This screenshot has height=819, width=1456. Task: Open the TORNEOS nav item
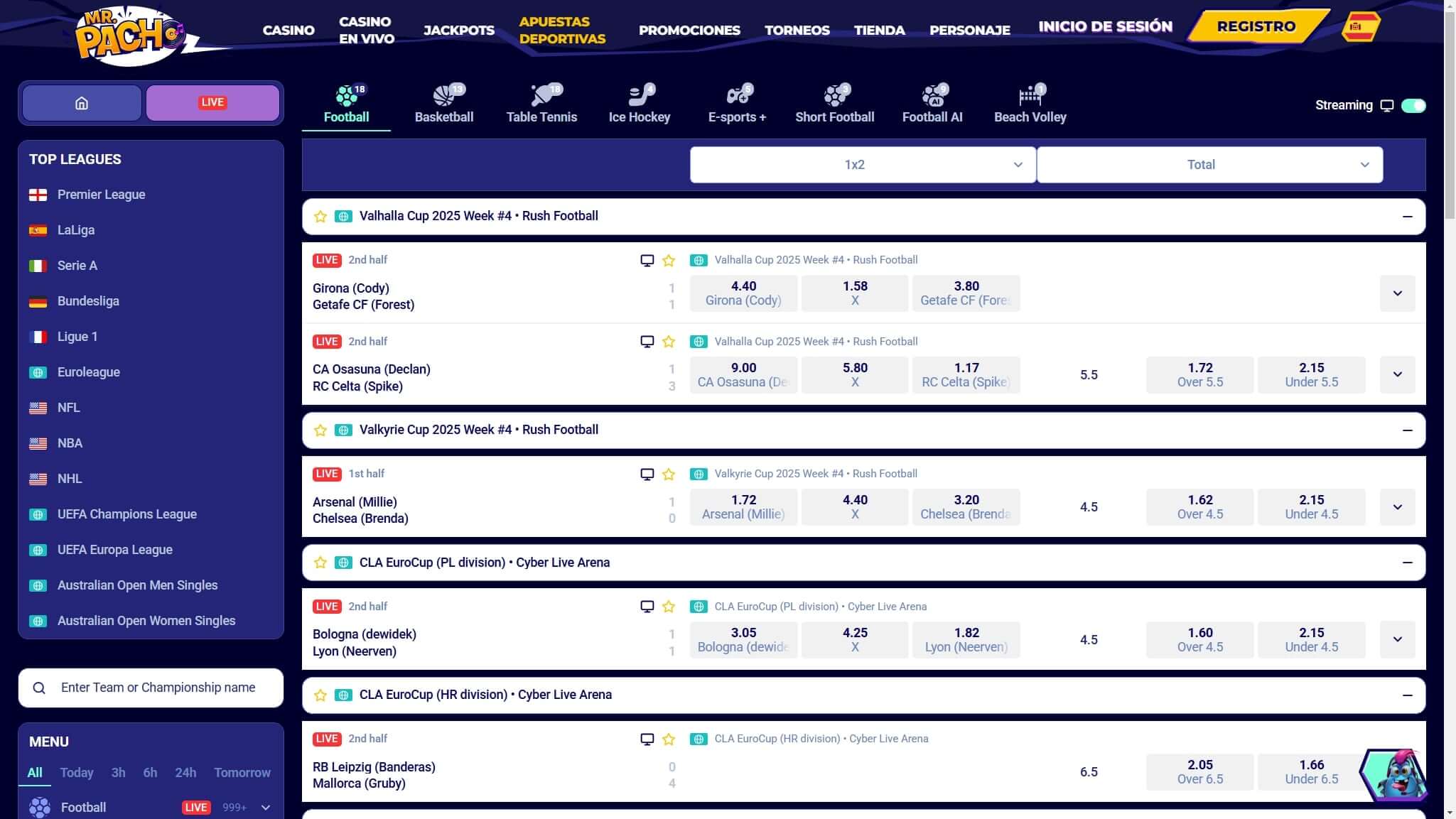tap(797, 30)
